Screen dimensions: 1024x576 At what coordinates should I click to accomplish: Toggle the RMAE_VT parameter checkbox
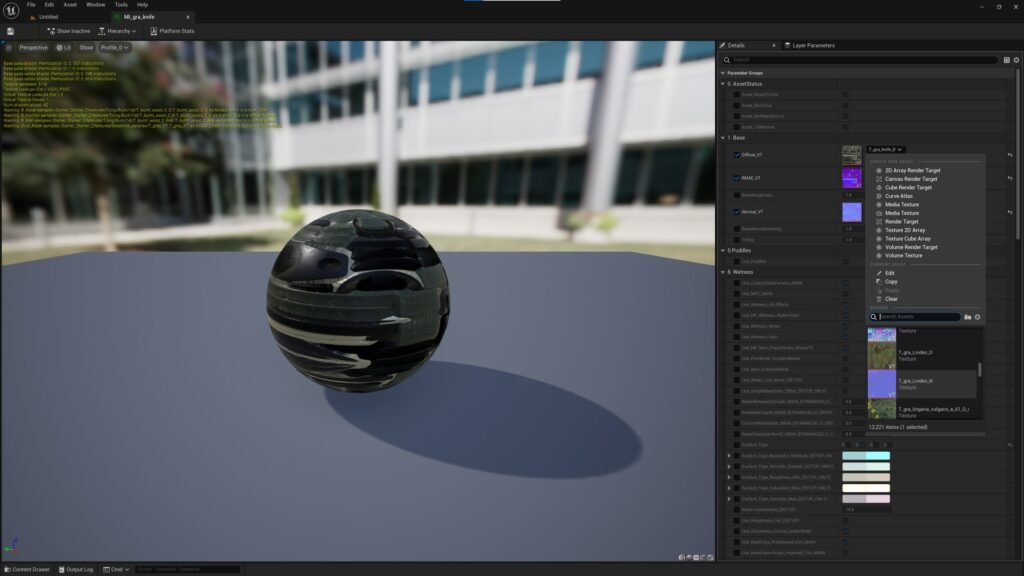coord(737,178)
